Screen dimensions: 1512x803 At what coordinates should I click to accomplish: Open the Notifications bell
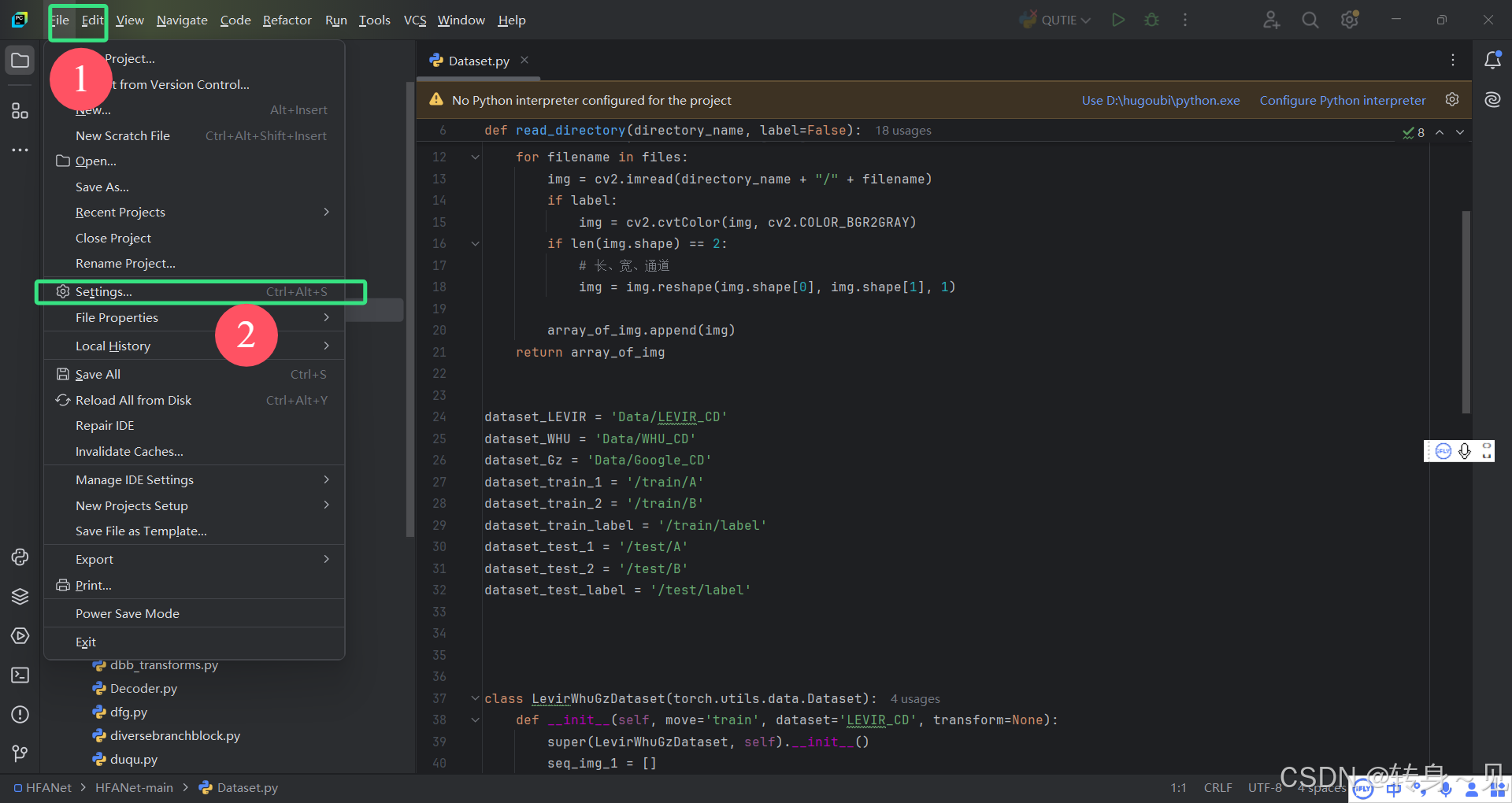(1492, 60)
